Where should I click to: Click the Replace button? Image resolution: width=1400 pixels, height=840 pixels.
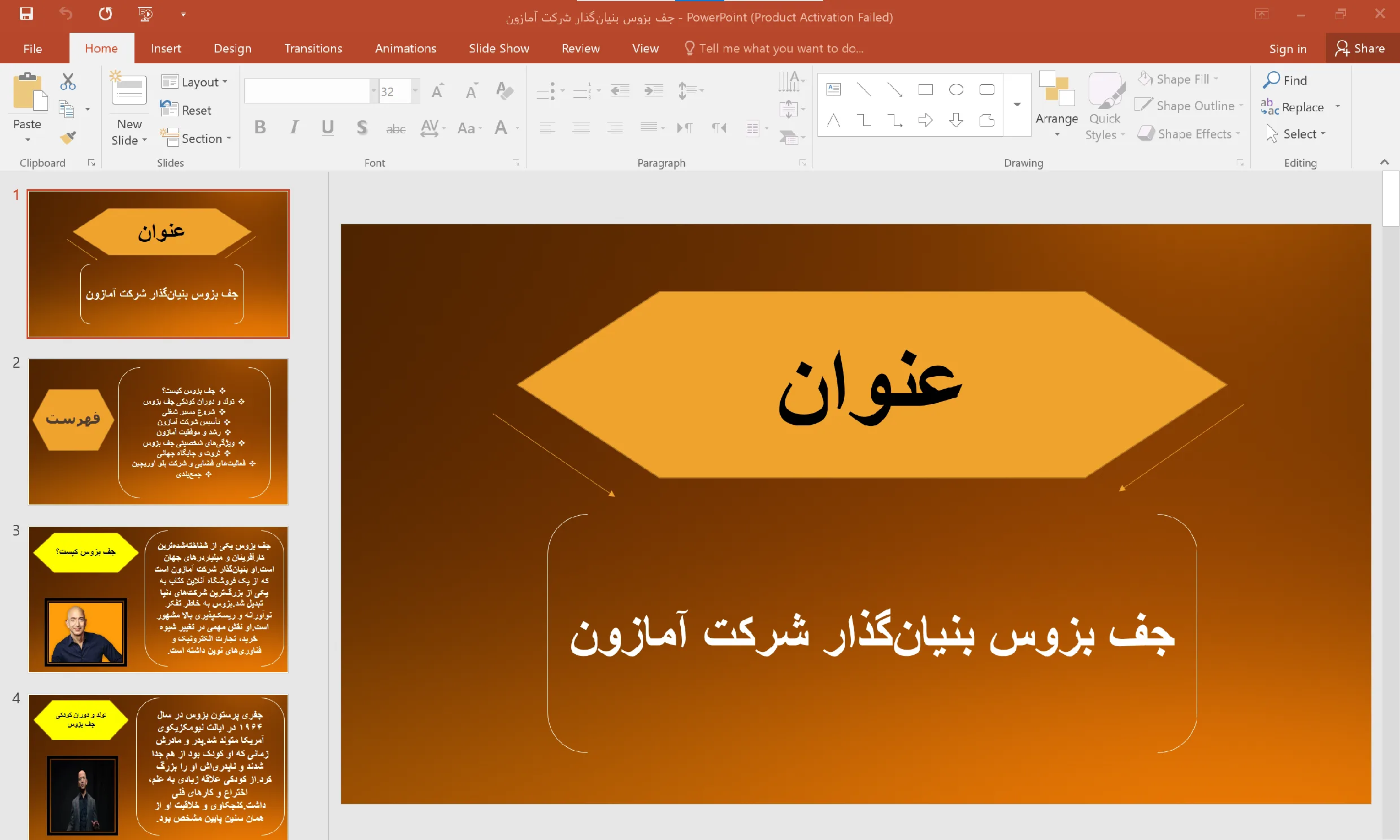[1293, 106]
